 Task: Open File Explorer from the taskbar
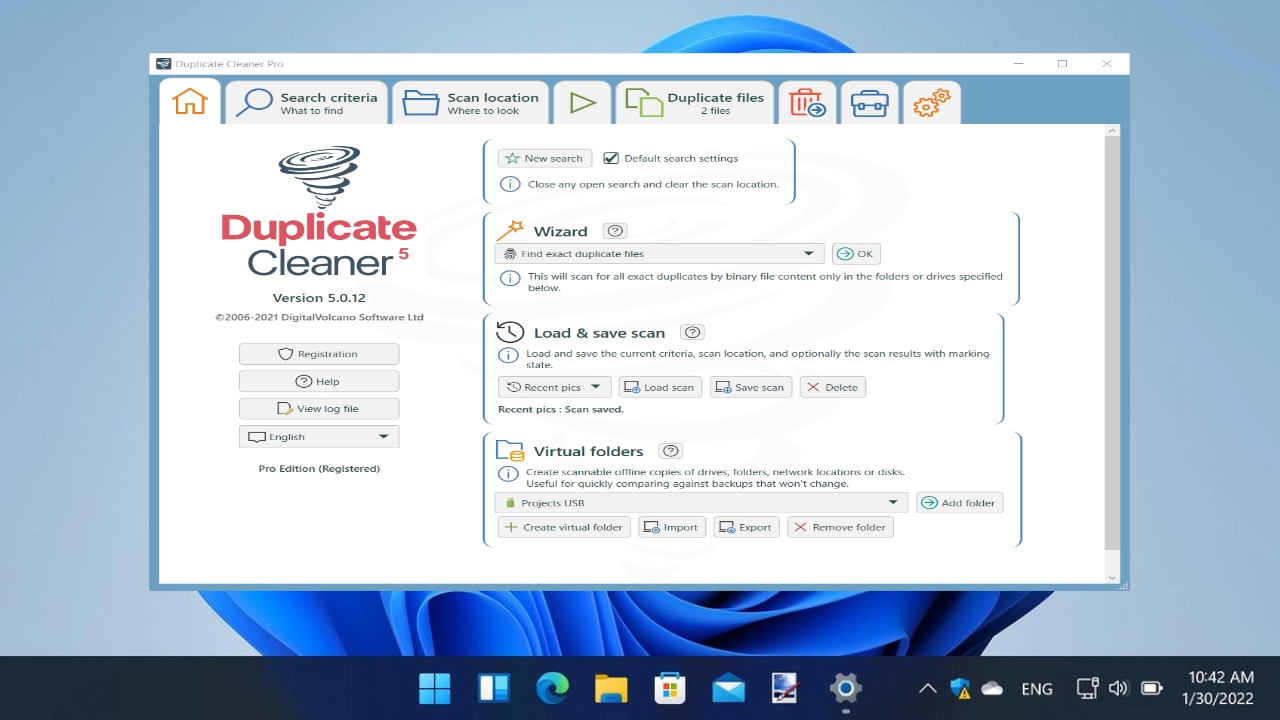[x=611, y=688]
